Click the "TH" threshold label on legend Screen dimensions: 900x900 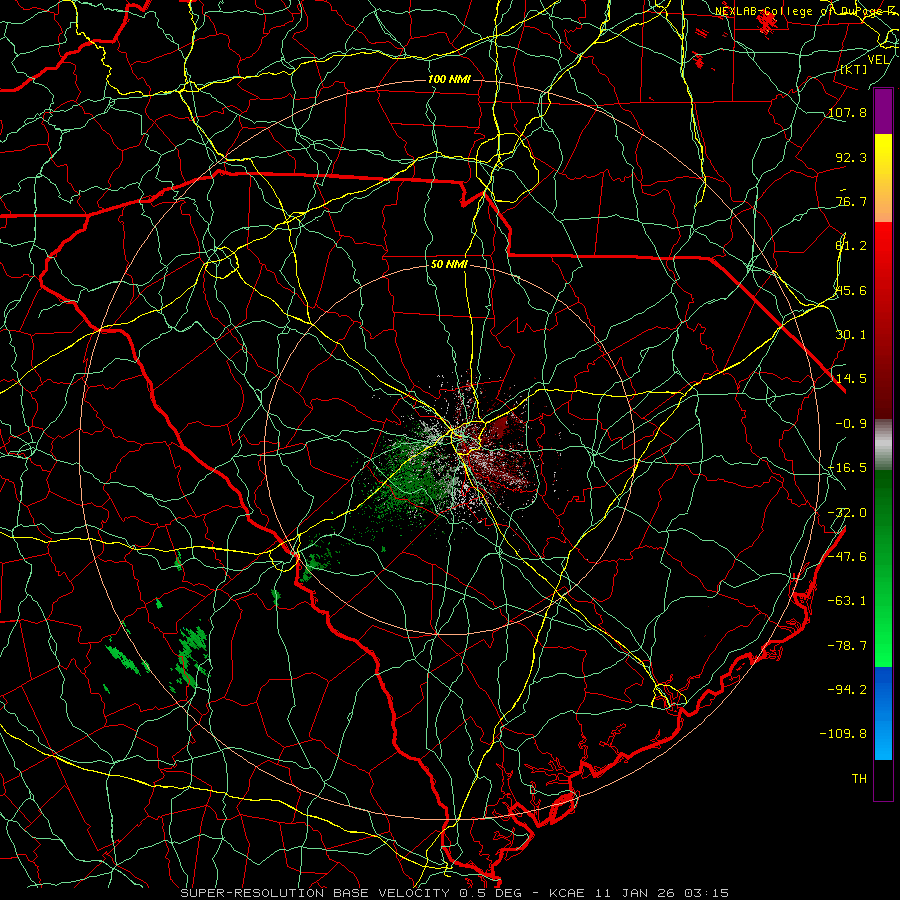[859, 779]
